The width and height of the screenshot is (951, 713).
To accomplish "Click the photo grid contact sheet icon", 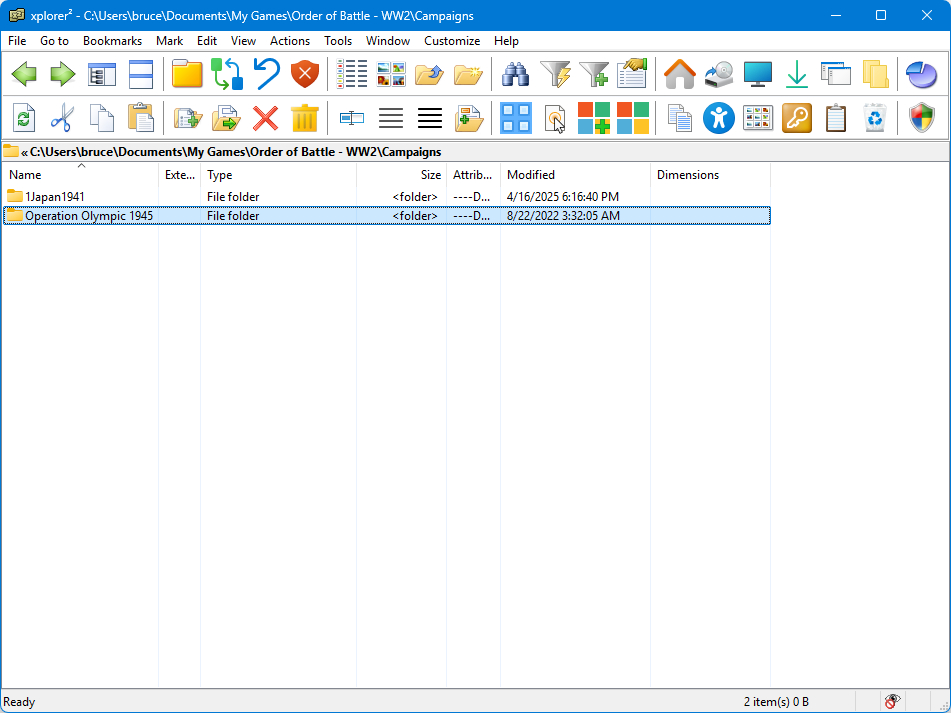I will tap(758, 118).
